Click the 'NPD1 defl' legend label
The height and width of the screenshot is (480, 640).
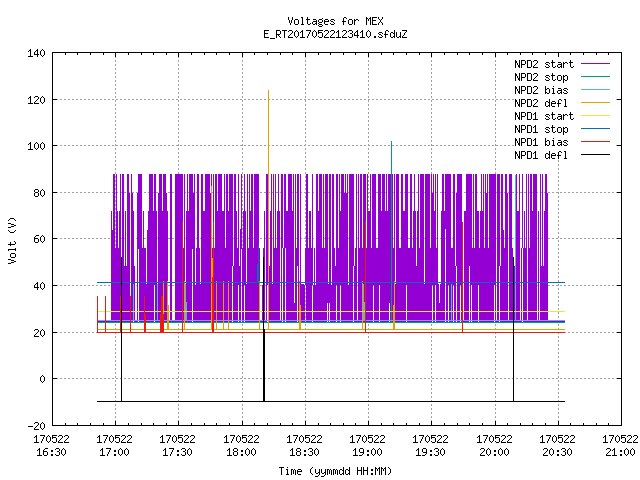tap(541, 156)
